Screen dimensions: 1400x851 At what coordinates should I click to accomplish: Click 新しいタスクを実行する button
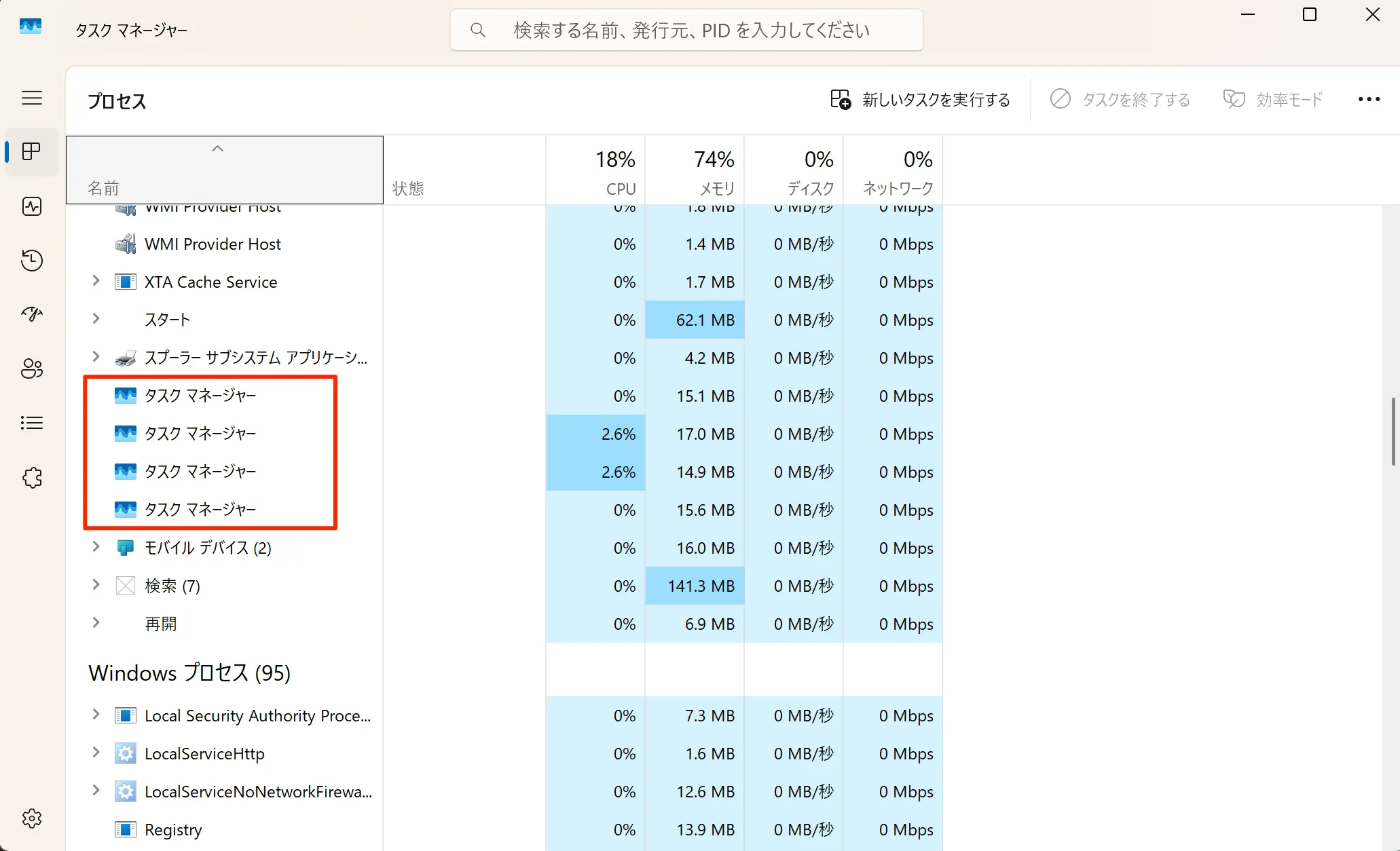coord(921,100)
